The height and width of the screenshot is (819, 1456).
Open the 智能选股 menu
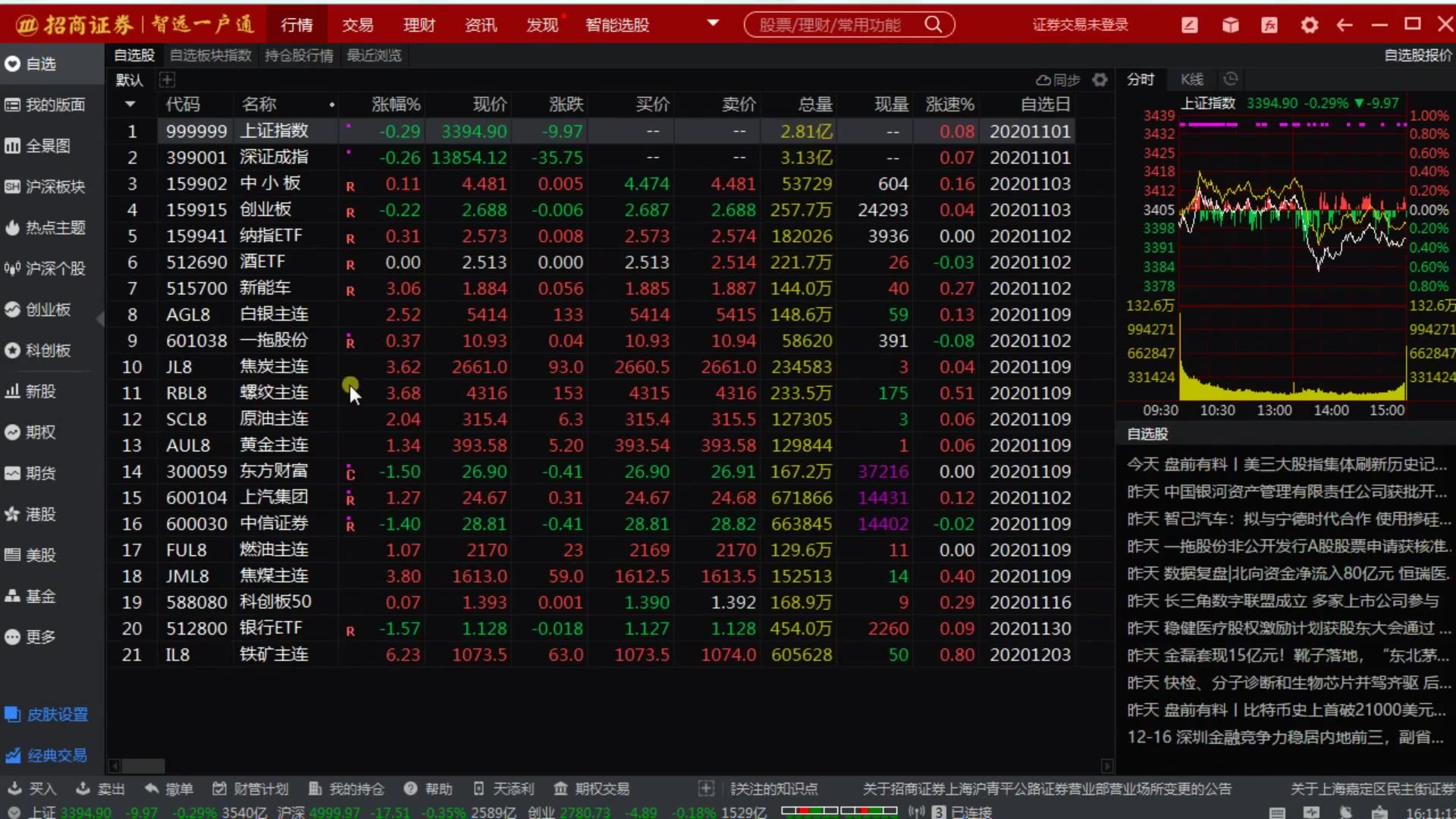coord(617,25)
